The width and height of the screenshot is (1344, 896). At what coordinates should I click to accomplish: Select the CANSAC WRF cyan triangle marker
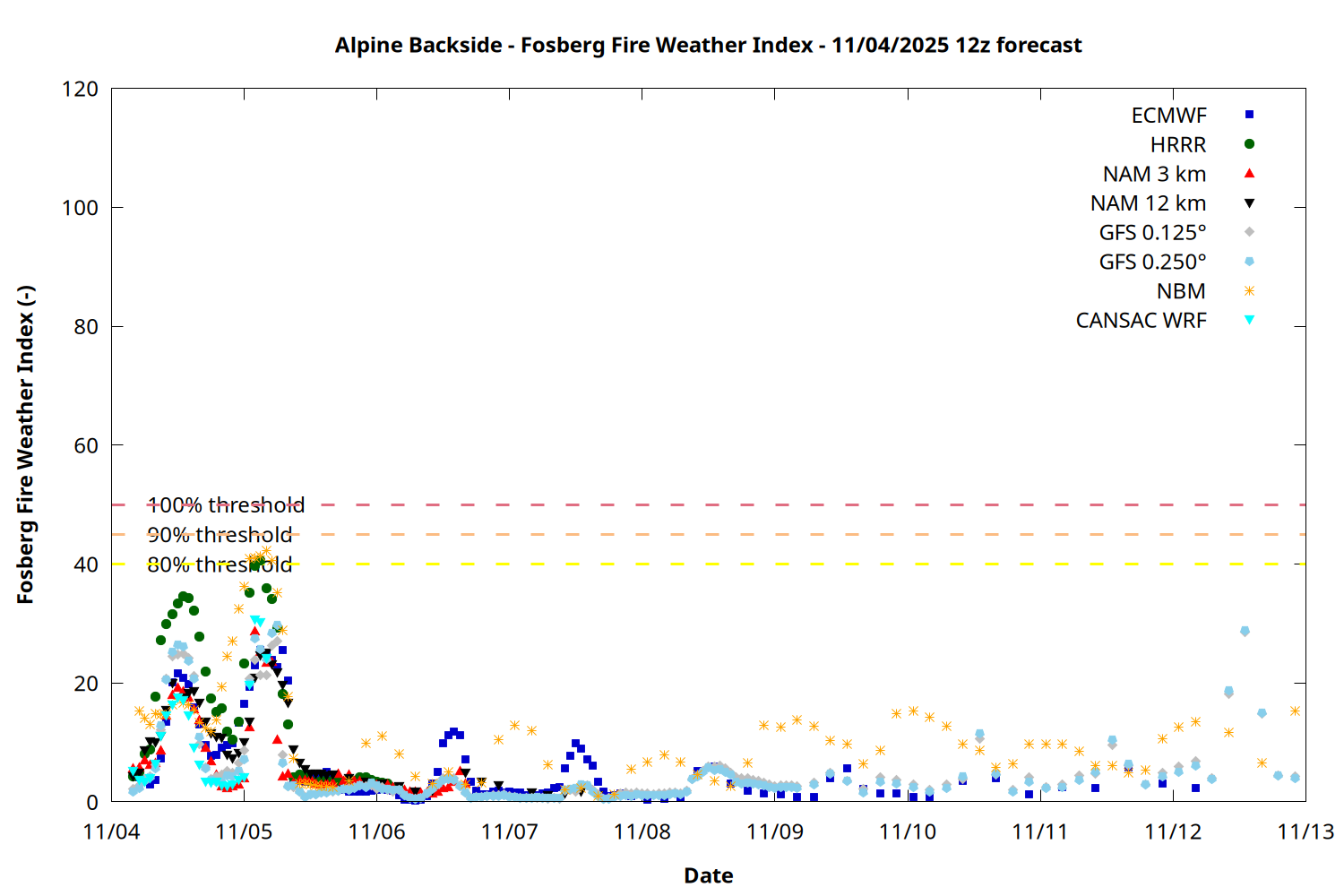pyautogui.click(x=1249, y=320)
